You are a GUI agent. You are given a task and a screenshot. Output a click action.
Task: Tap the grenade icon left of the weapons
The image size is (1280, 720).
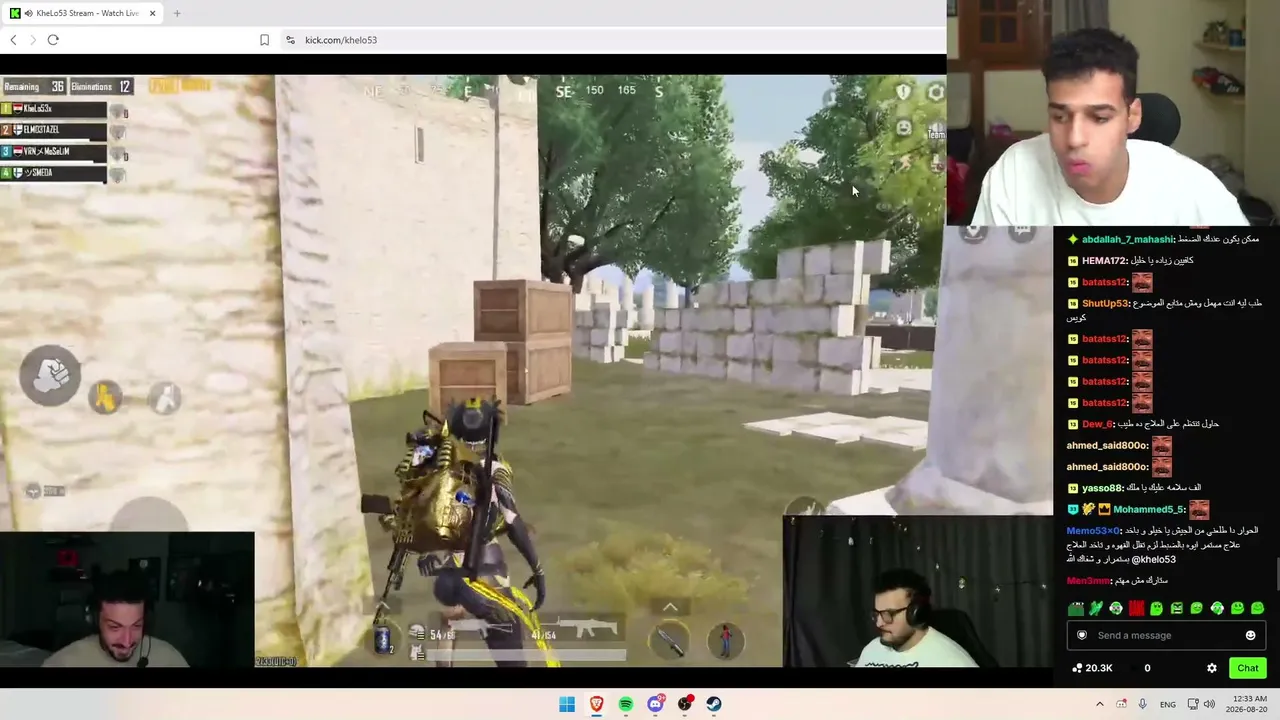click(382, 639)
